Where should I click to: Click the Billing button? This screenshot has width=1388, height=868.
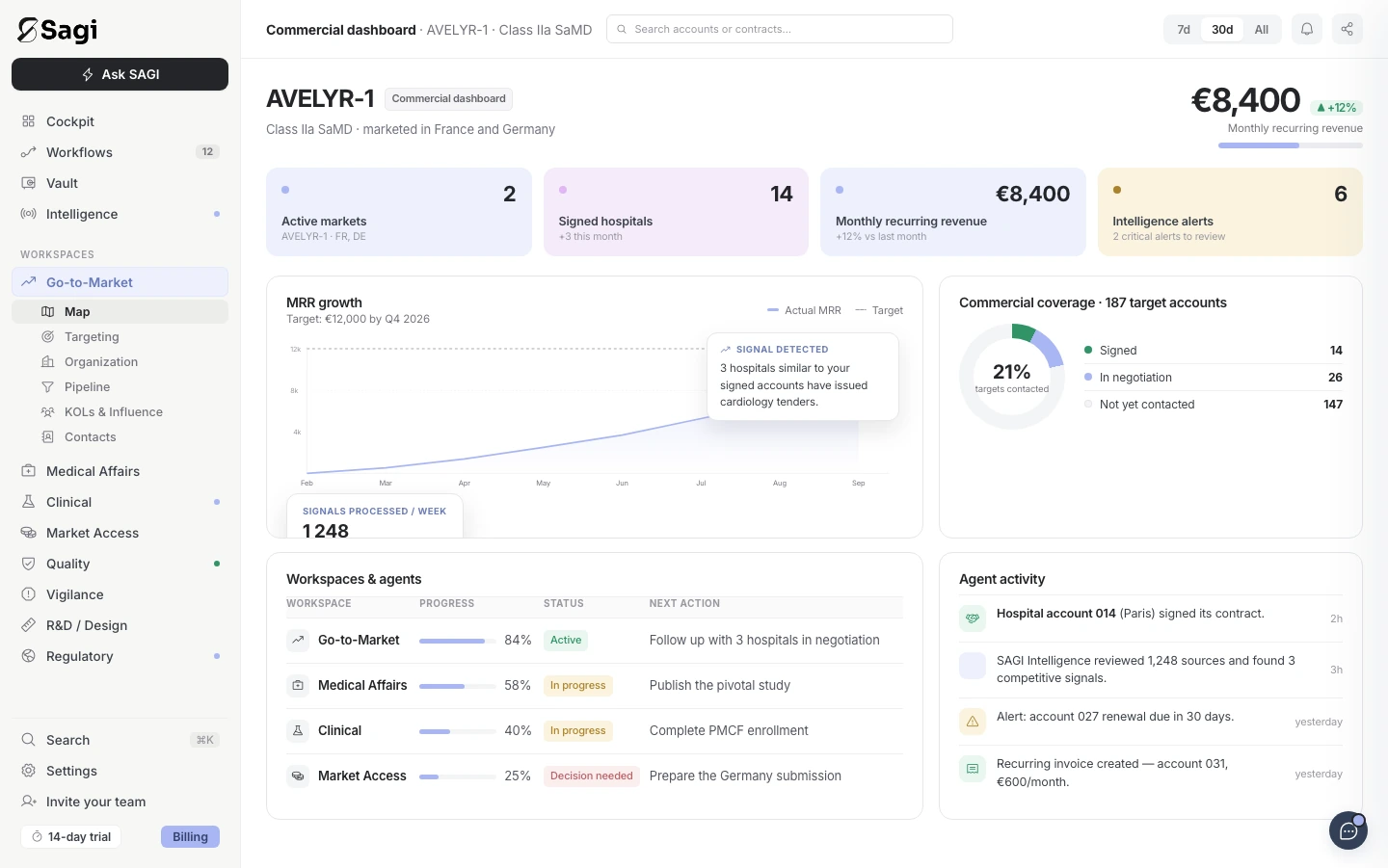pyautogui.click(x=190, y=837)
